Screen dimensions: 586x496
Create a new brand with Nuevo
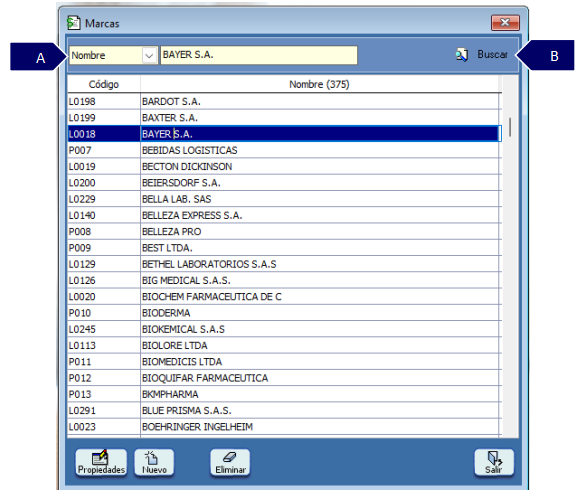(x=154, y=463)
